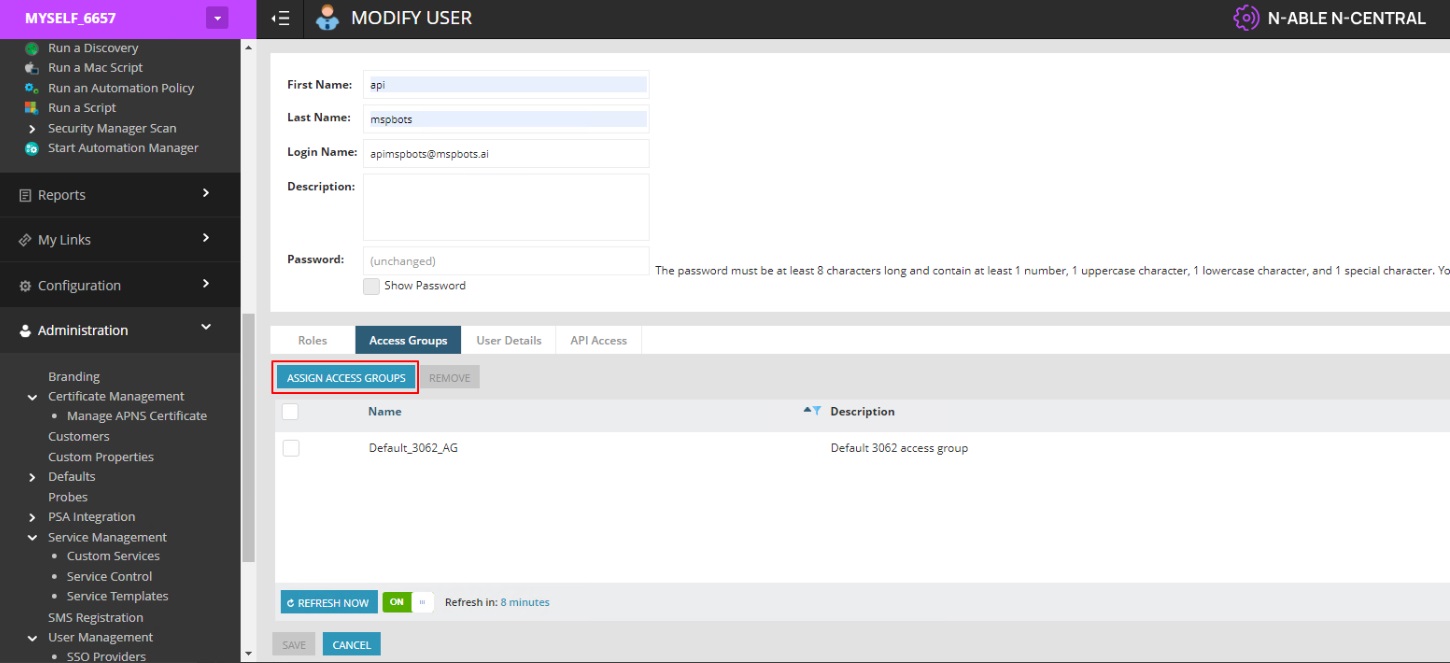Open the User Details tab

508,340
